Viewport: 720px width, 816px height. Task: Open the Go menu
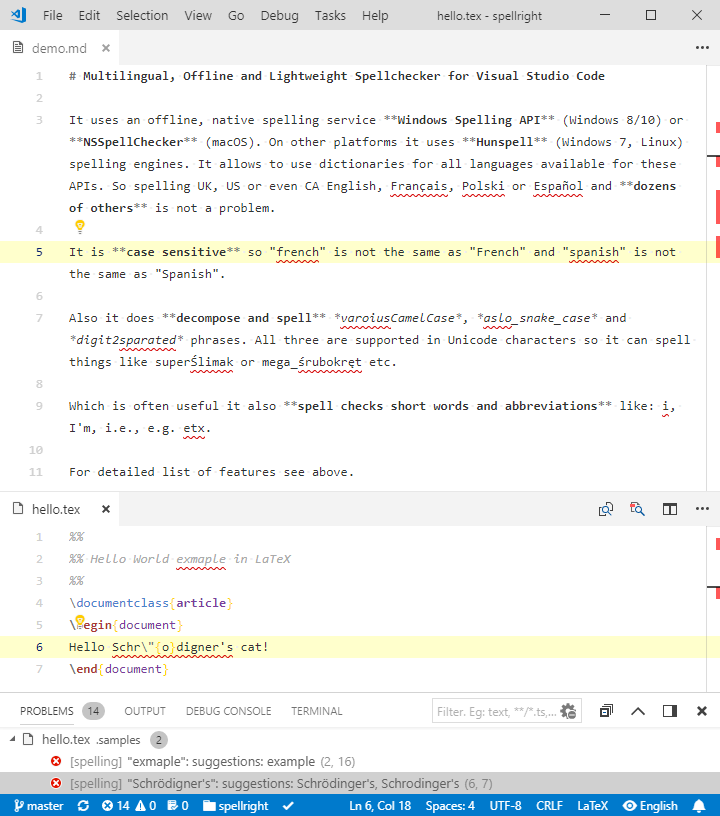[x=236, y=16]
